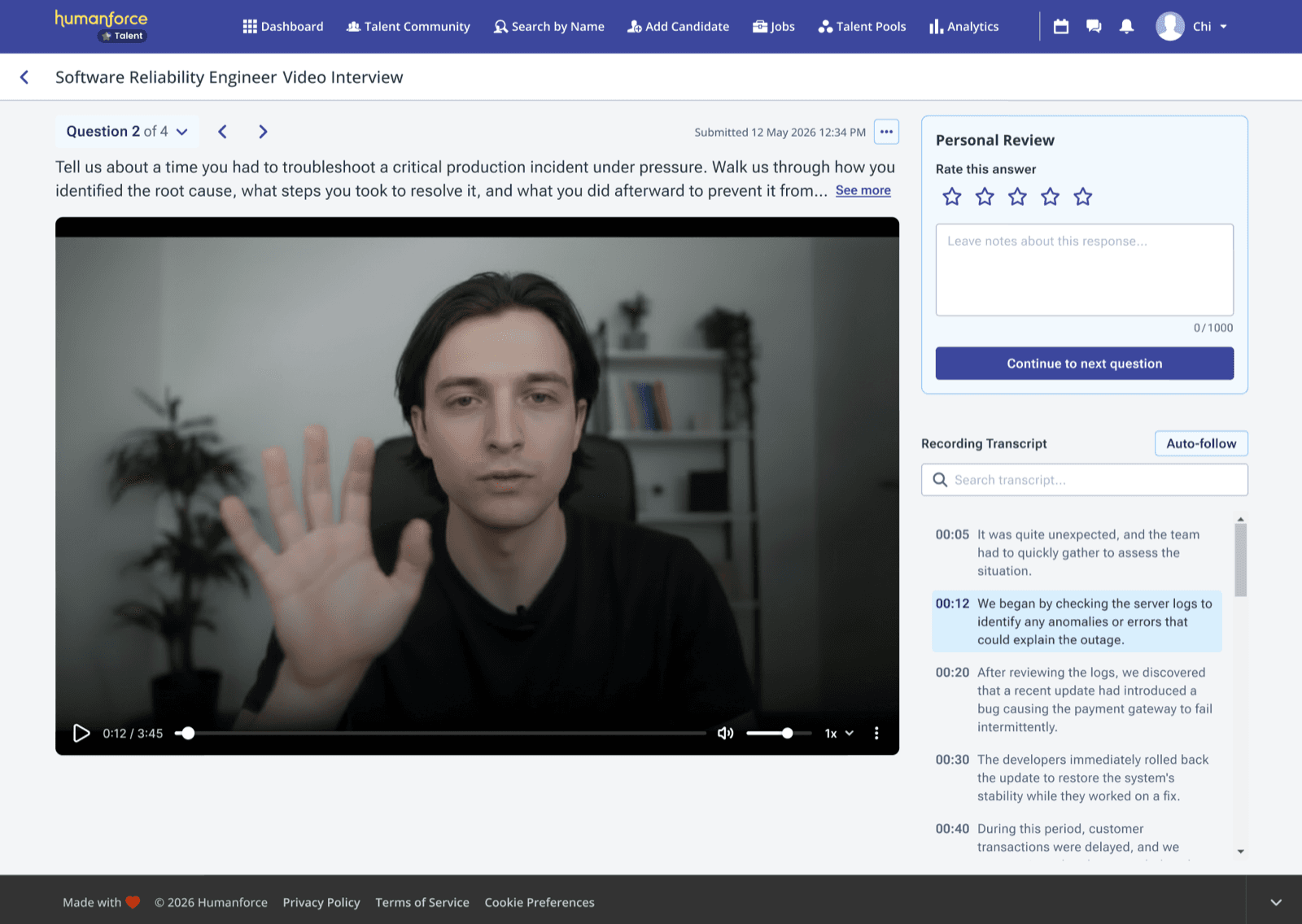Image resolution: width=1302 pixels, height=924 pixels.
Task: Adjust the volume slider
Action: click(779, 733)
